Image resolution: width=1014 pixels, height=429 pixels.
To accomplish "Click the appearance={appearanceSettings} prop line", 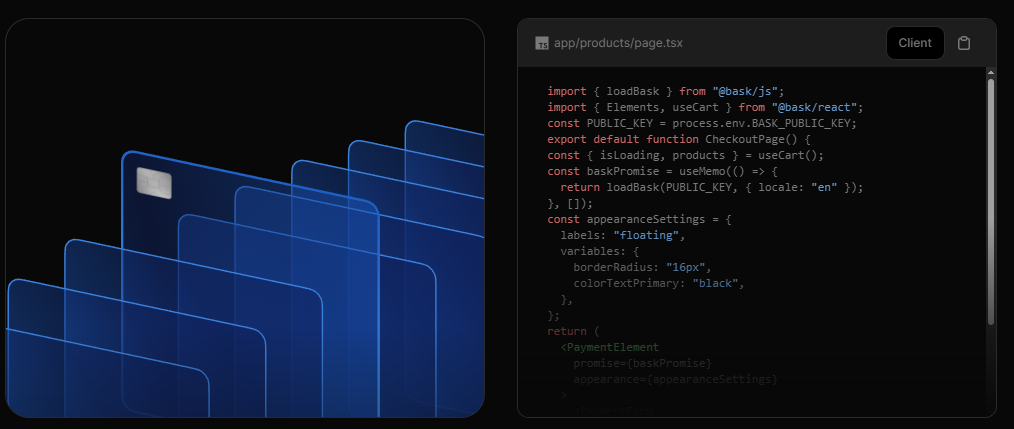I will point(675,379).
